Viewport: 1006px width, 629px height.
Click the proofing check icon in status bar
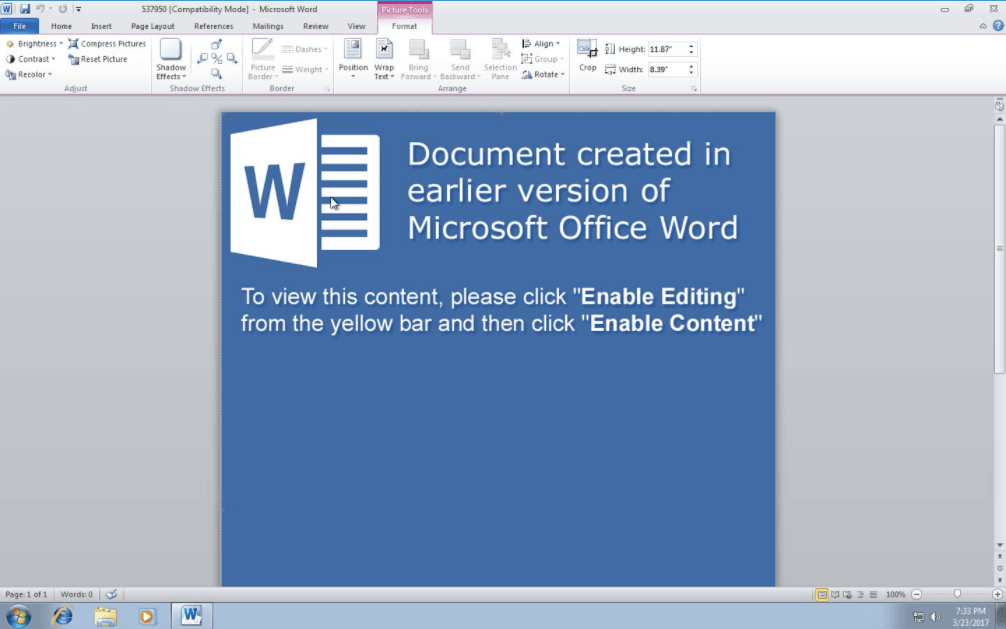(x=111, y=594)
